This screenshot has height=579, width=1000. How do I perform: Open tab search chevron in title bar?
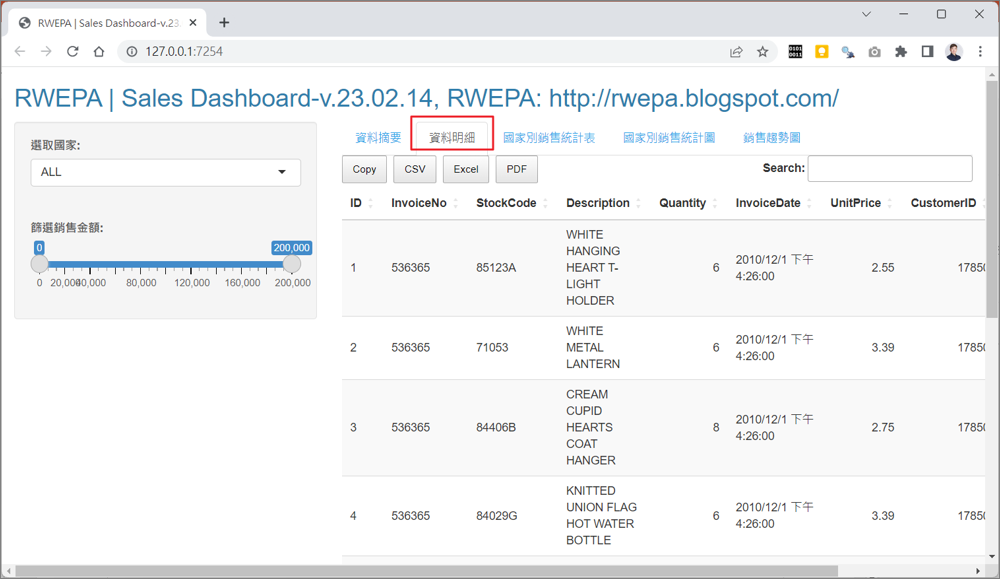tap(866, 14)
